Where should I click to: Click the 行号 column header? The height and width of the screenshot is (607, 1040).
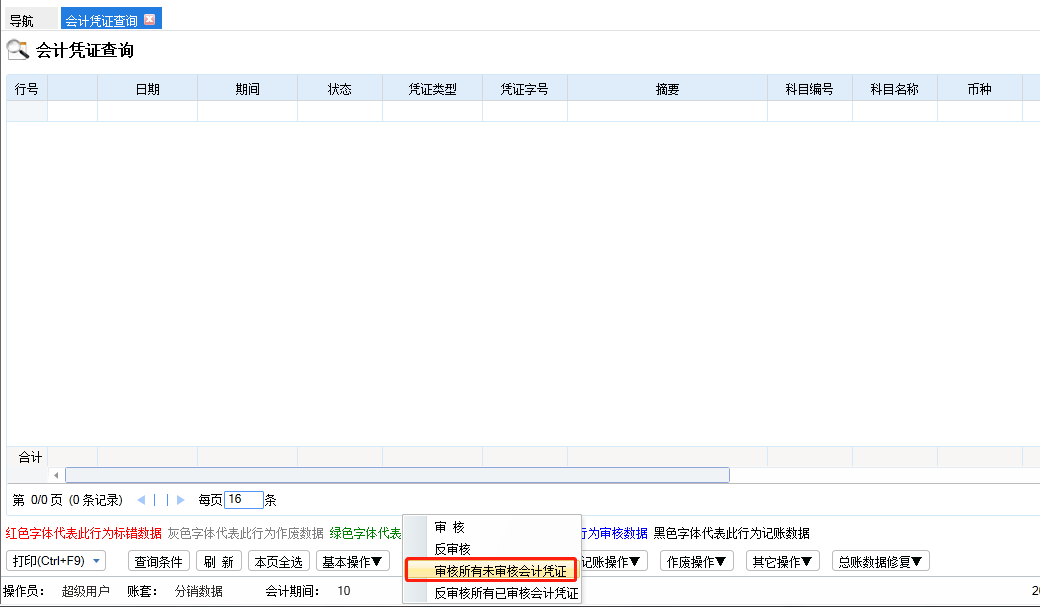click(27, 89)
